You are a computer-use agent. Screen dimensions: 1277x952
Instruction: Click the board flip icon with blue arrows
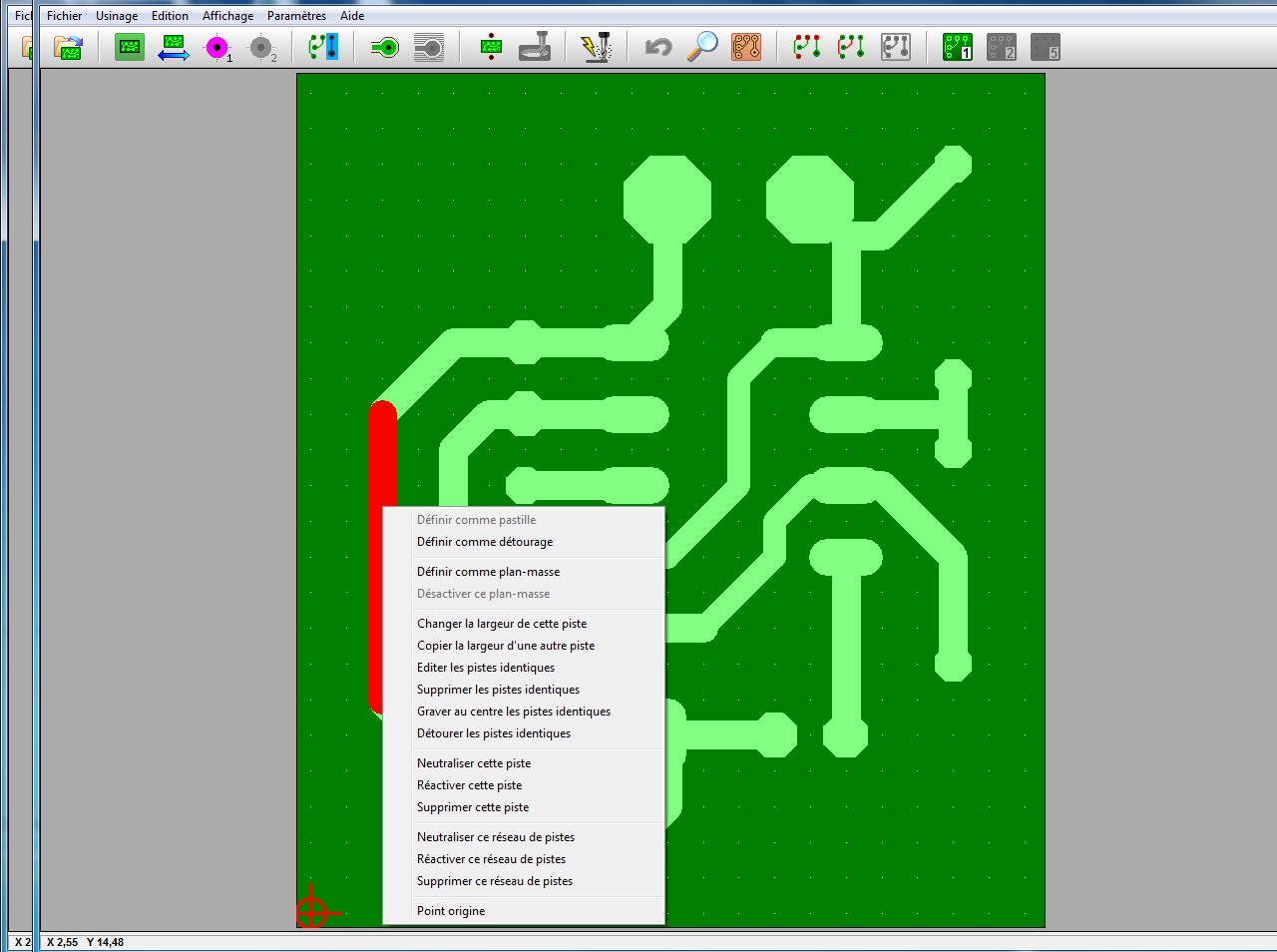tap(174, 47)
